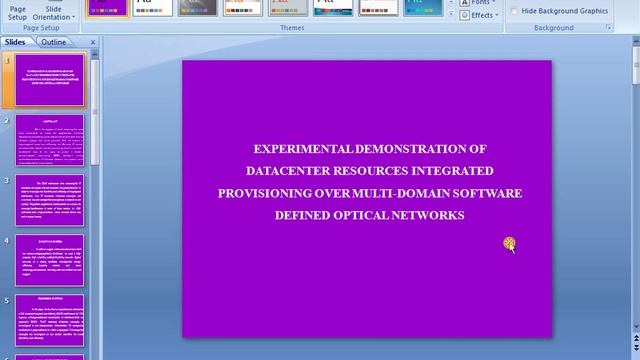640x360 pixels.
Task: Select slide 4 thumbnail in the panel
Action: (x=49, y=260)
